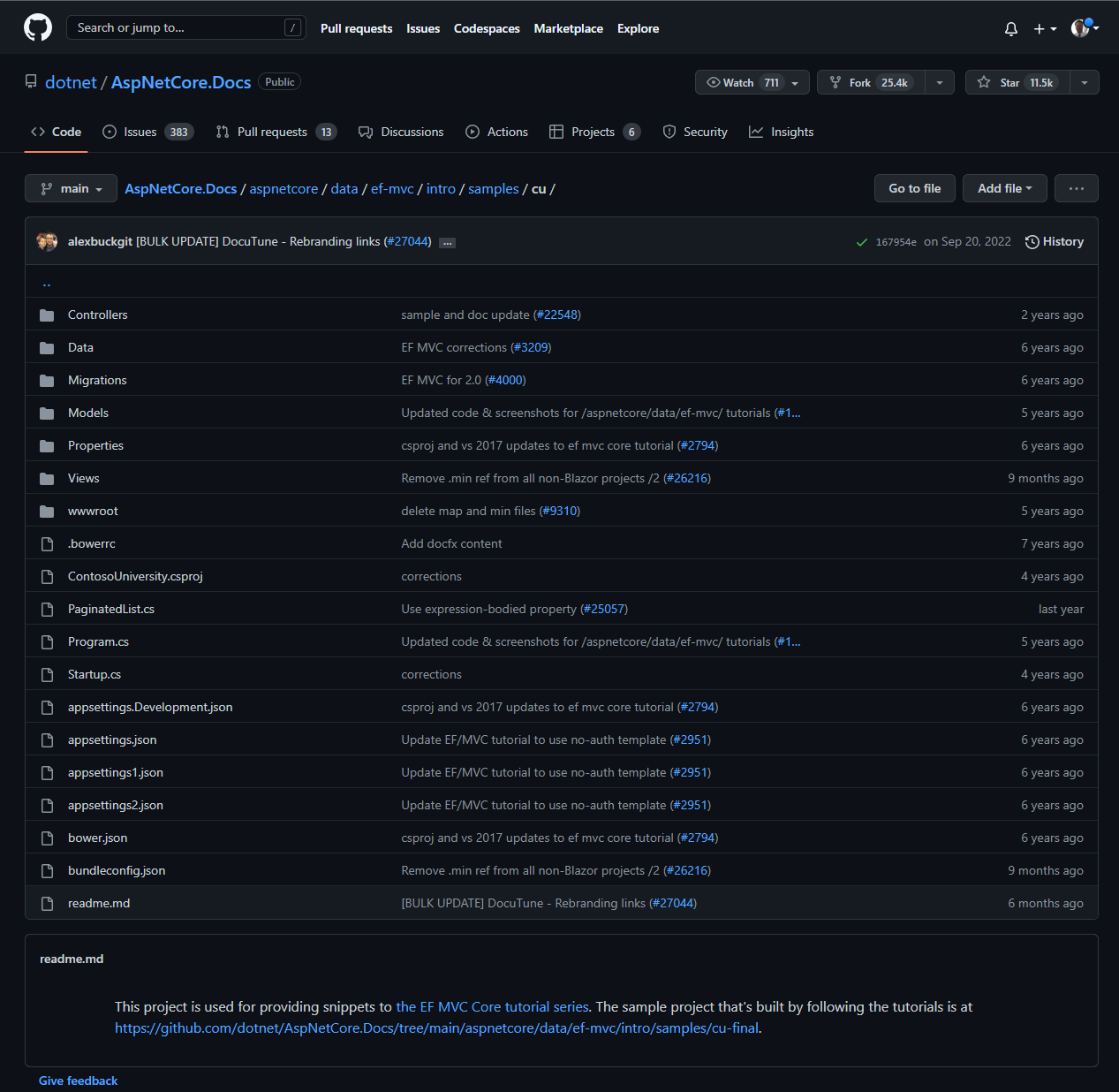Image resolution: width=1119 pixels, height=1092 pixels.
Task: Open Codespaces in top navigation
Action: point(487,28)
